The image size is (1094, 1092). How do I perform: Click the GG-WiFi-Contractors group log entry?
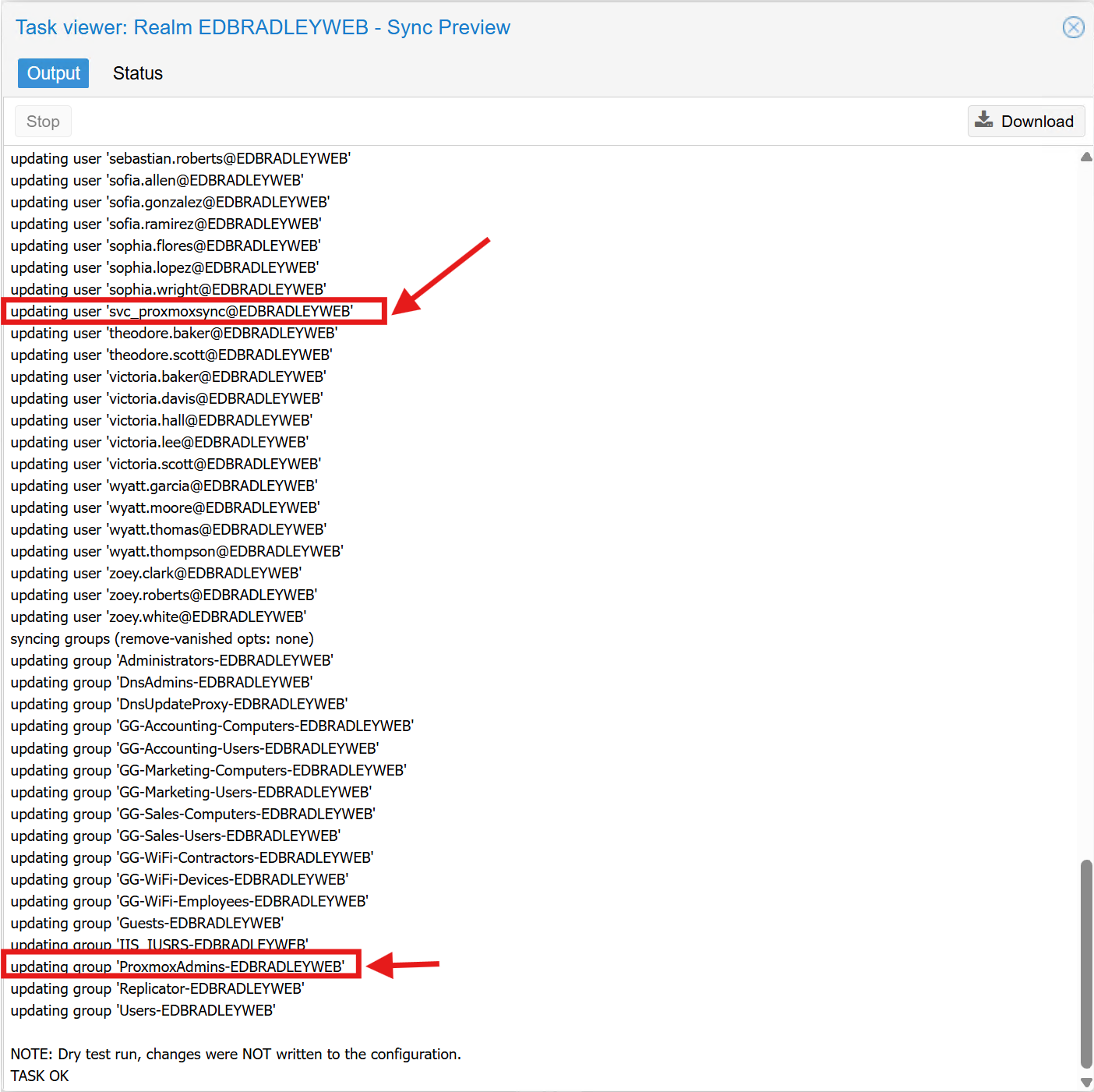click(192, 857)
